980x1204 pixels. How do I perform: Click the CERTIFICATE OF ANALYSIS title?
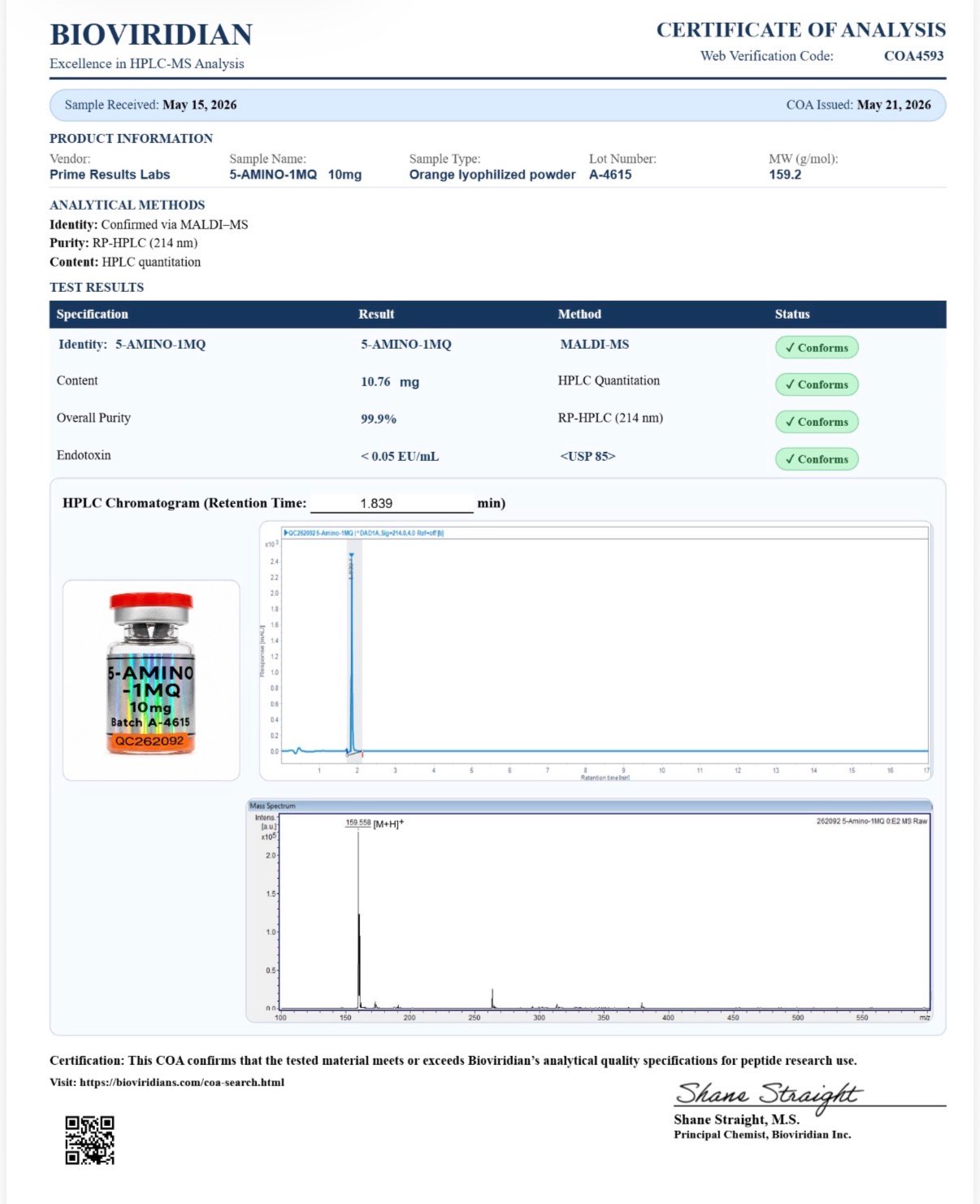coord(801,30)
